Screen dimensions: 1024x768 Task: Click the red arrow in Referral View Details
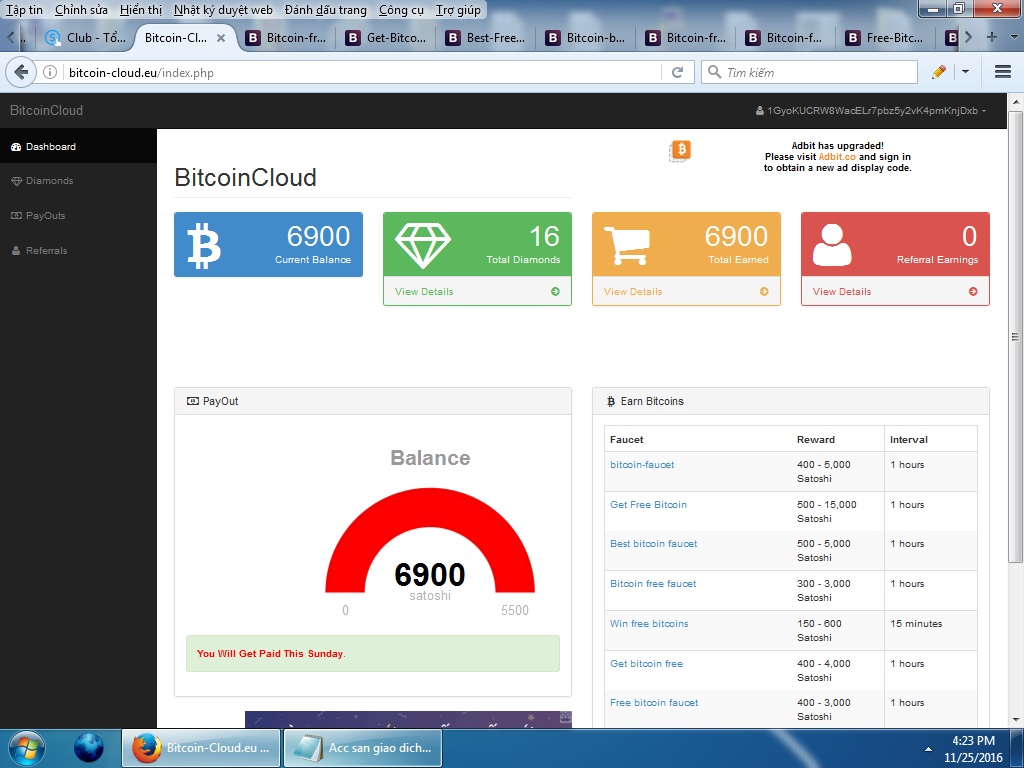pyautogui.click(x=973, y=291)
